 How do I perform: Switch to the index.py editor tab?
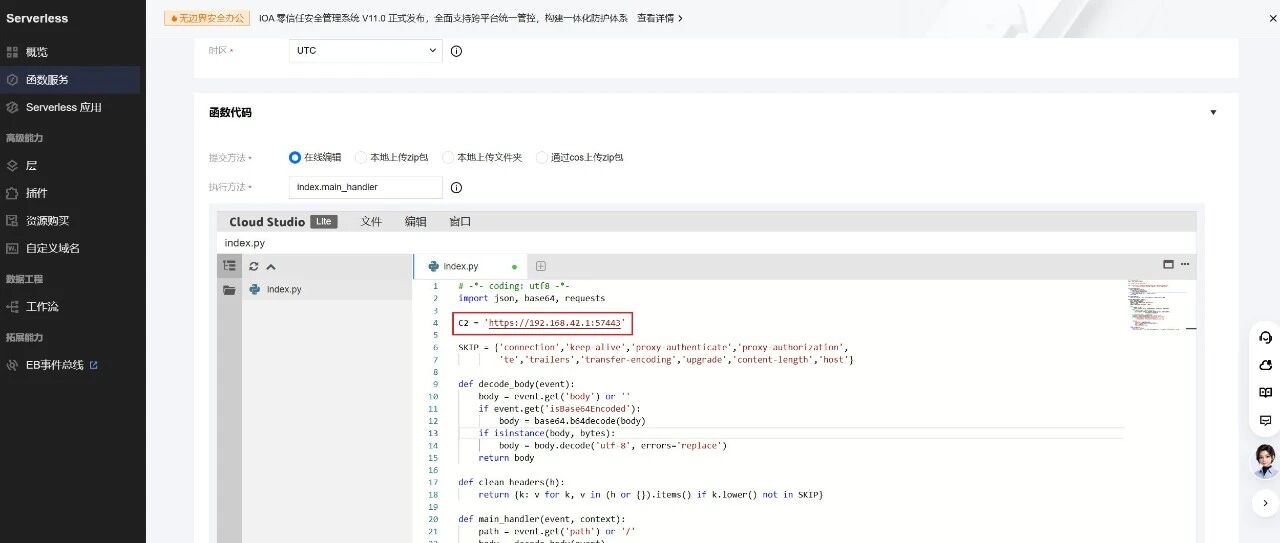coord(471,267)
